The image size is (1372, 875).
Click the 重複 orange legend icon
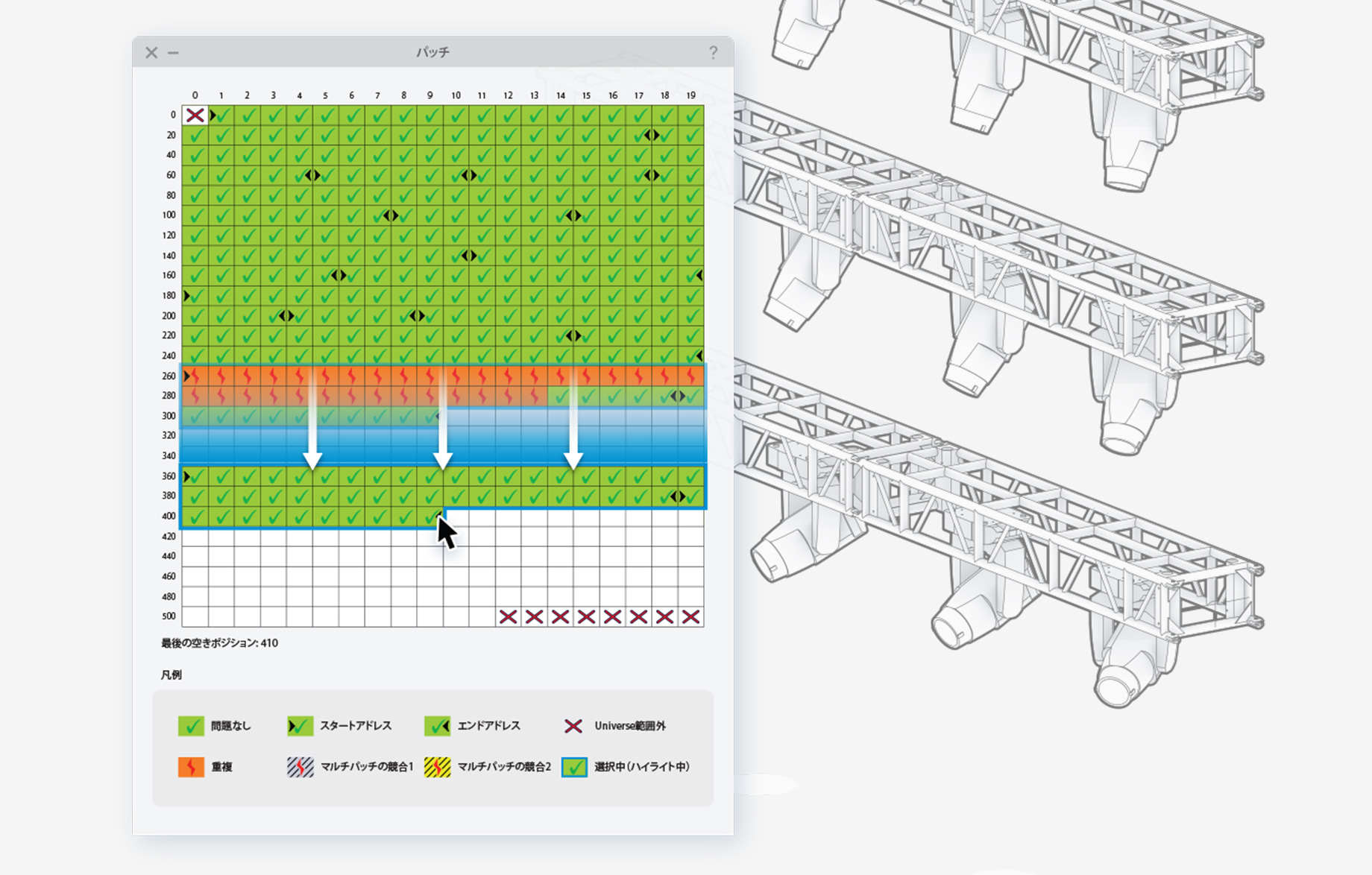191,767
